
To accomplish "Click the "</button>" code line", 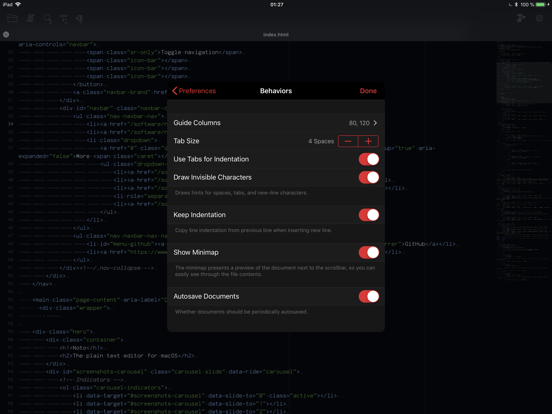I will [88, 84].
